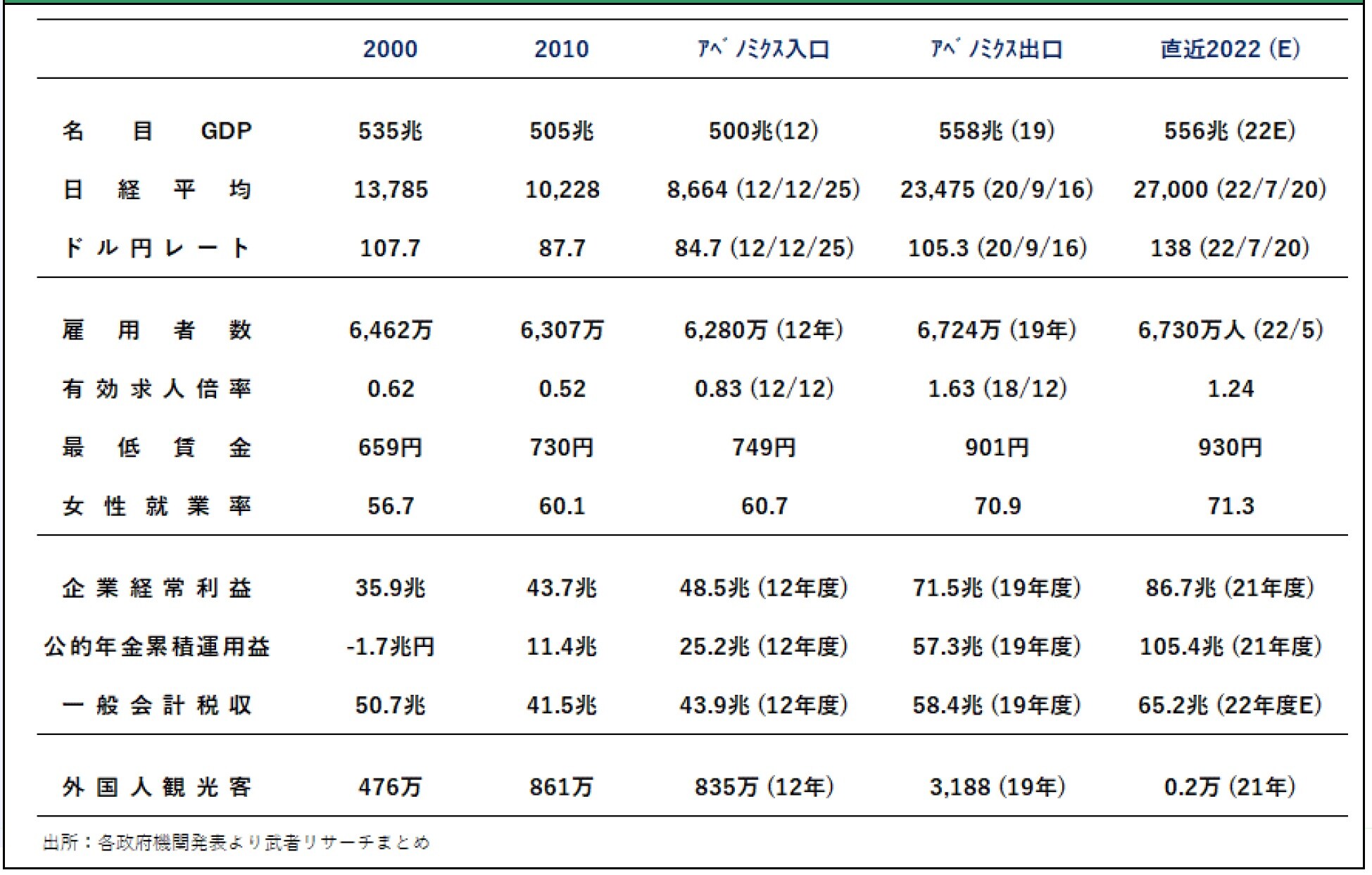Click the 105.4兆 (21年度) pension cell
The width and height of the screenshot is (1372, 875).
tap(1229, 646)
